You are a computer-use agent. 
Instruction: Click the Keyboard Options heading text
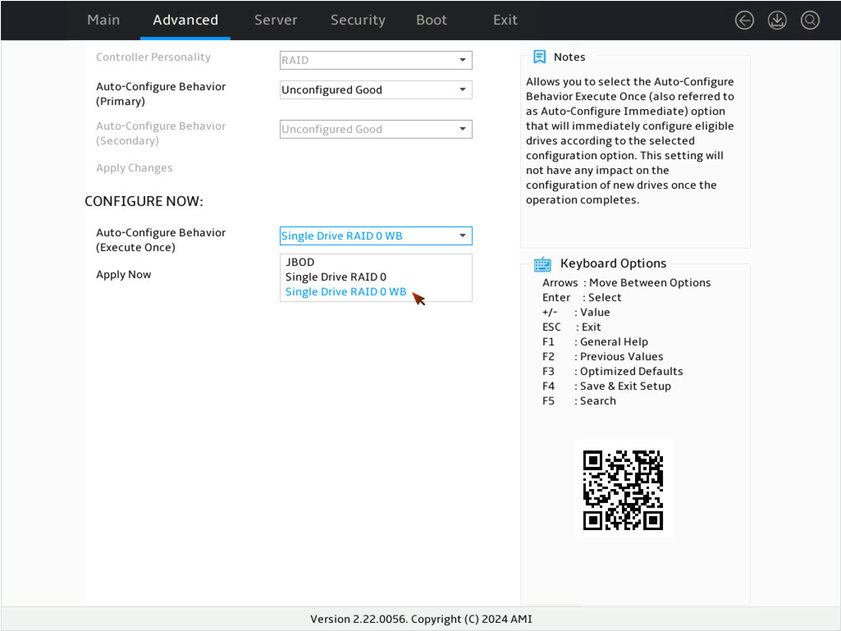tap(613, 263)
